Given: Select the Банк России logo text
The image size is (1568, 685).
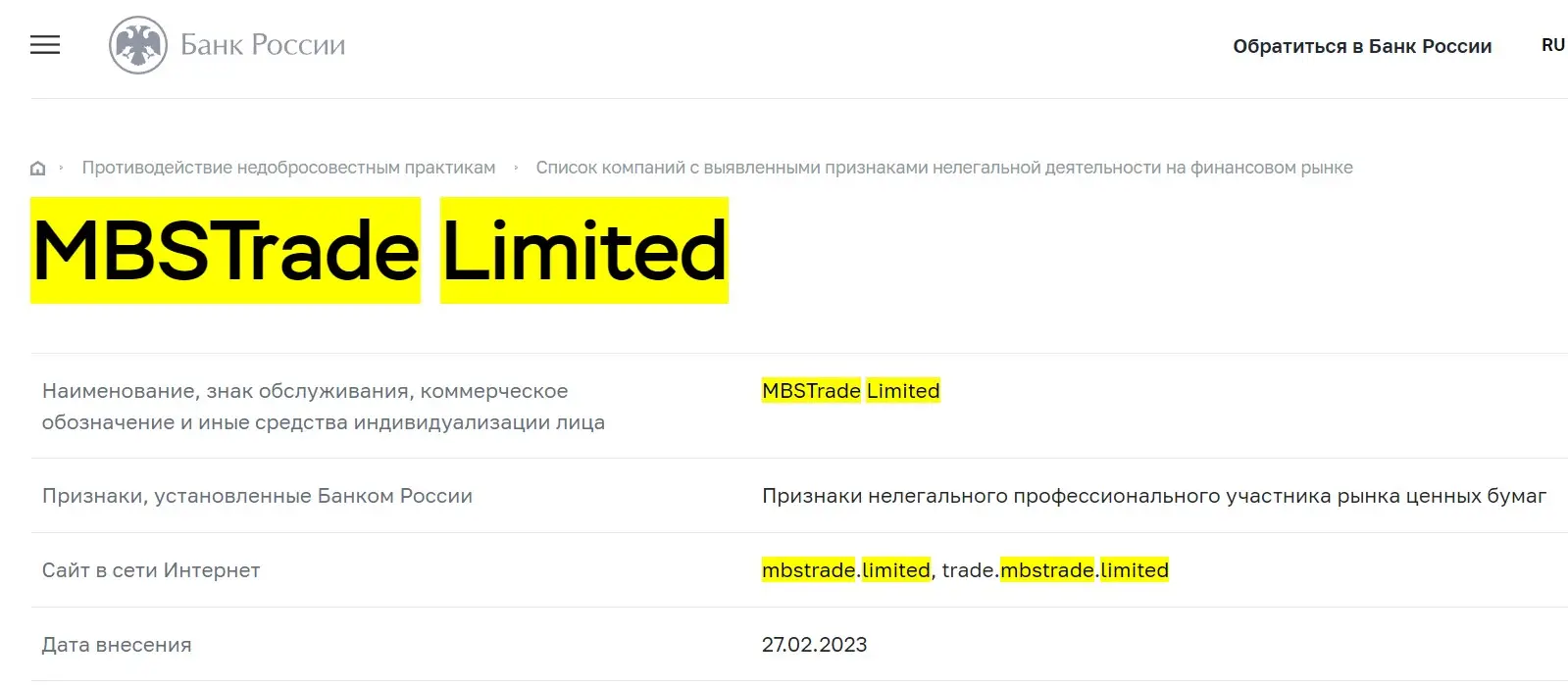Looking at the screenshot, I should (x=263, y=44).
